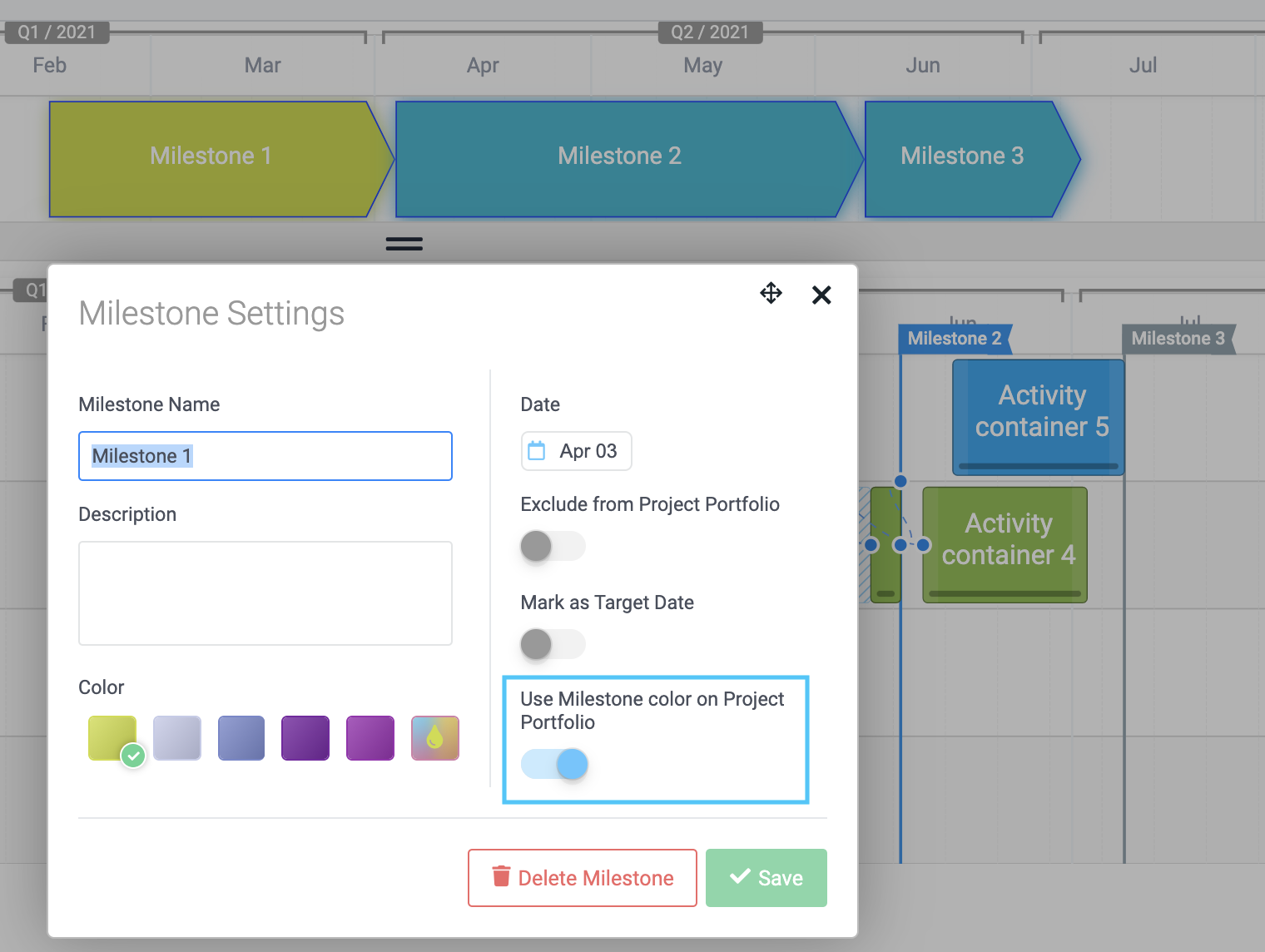Click the Delete Milestone button
Screen dimensions: 1265x952
click(x=583, y=878)
